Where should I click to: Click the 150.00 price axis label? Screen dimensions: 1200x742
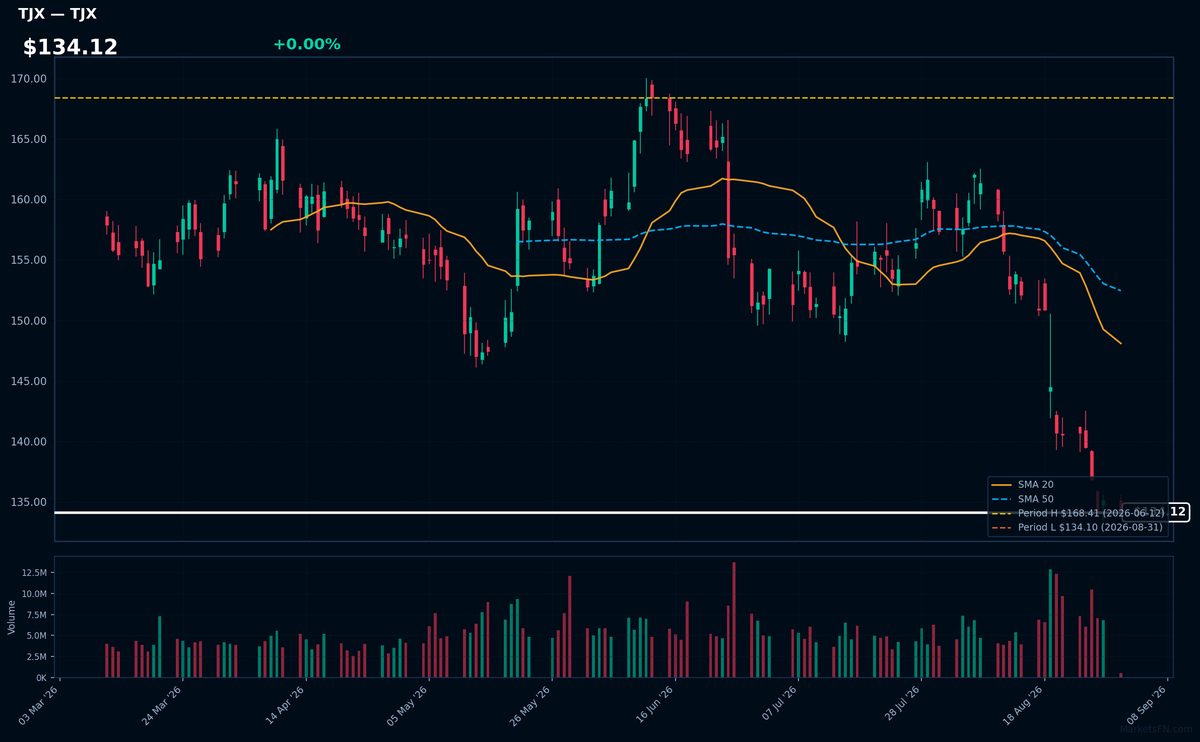[29, 321]
